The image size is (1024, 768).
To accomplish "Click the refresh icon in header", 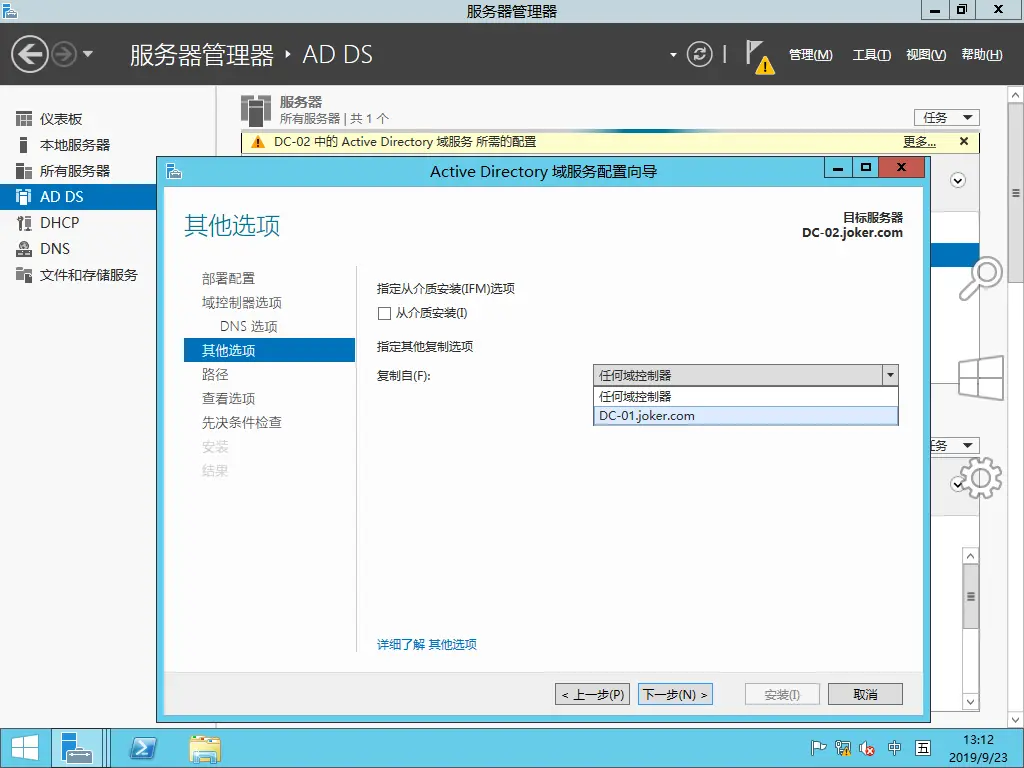I will click(699, 54).
